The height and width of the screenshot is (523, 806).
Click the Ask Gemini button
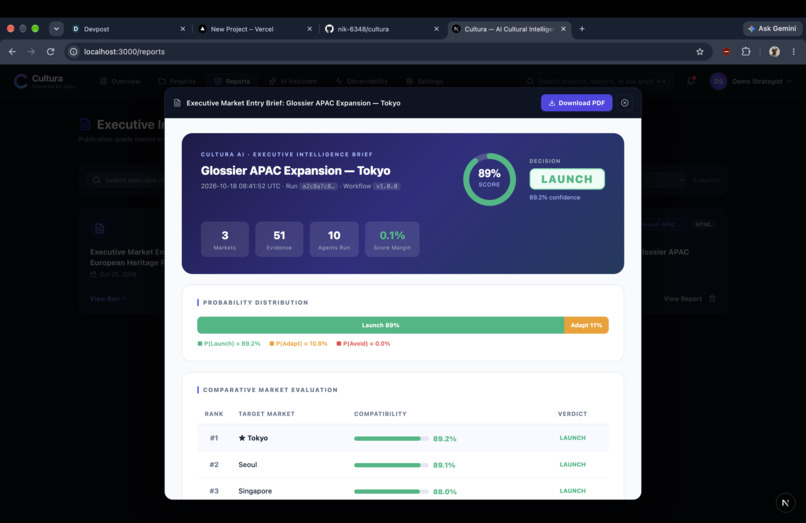point(772,29)
